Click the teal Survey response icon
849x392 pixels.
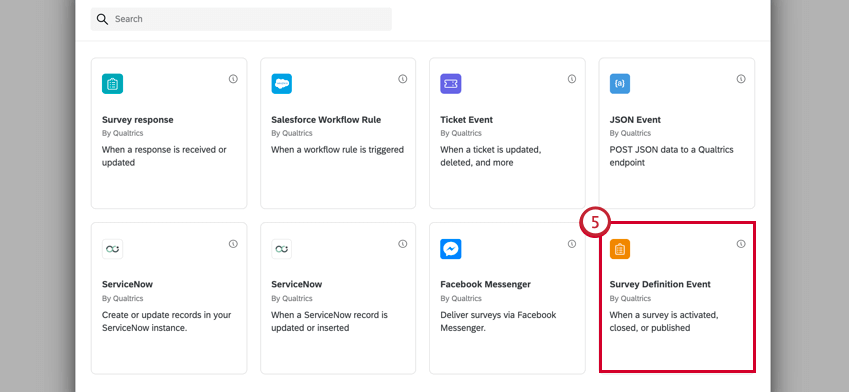(113, 84)
